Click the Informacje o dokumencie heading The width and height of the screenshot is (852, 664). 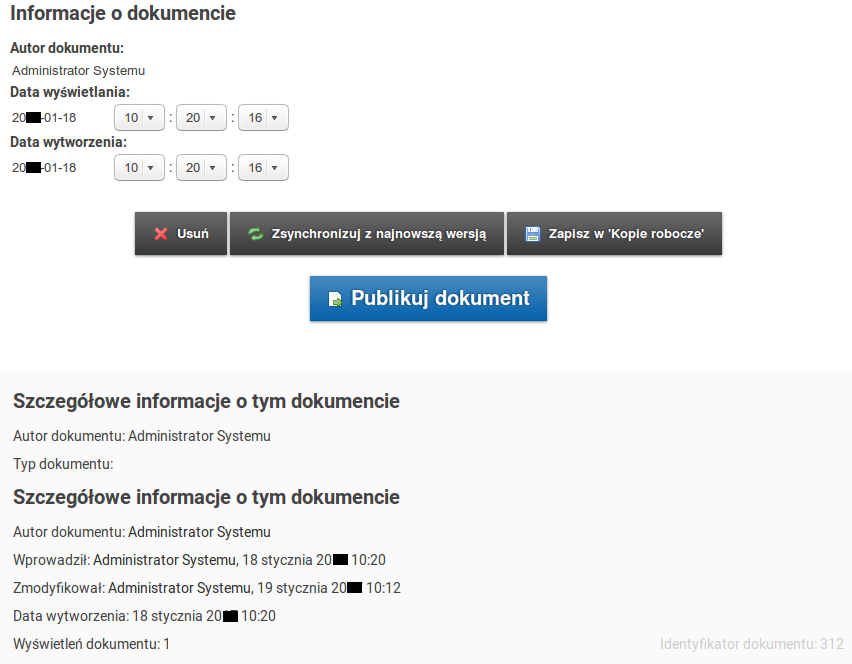[x=123, y=15]
